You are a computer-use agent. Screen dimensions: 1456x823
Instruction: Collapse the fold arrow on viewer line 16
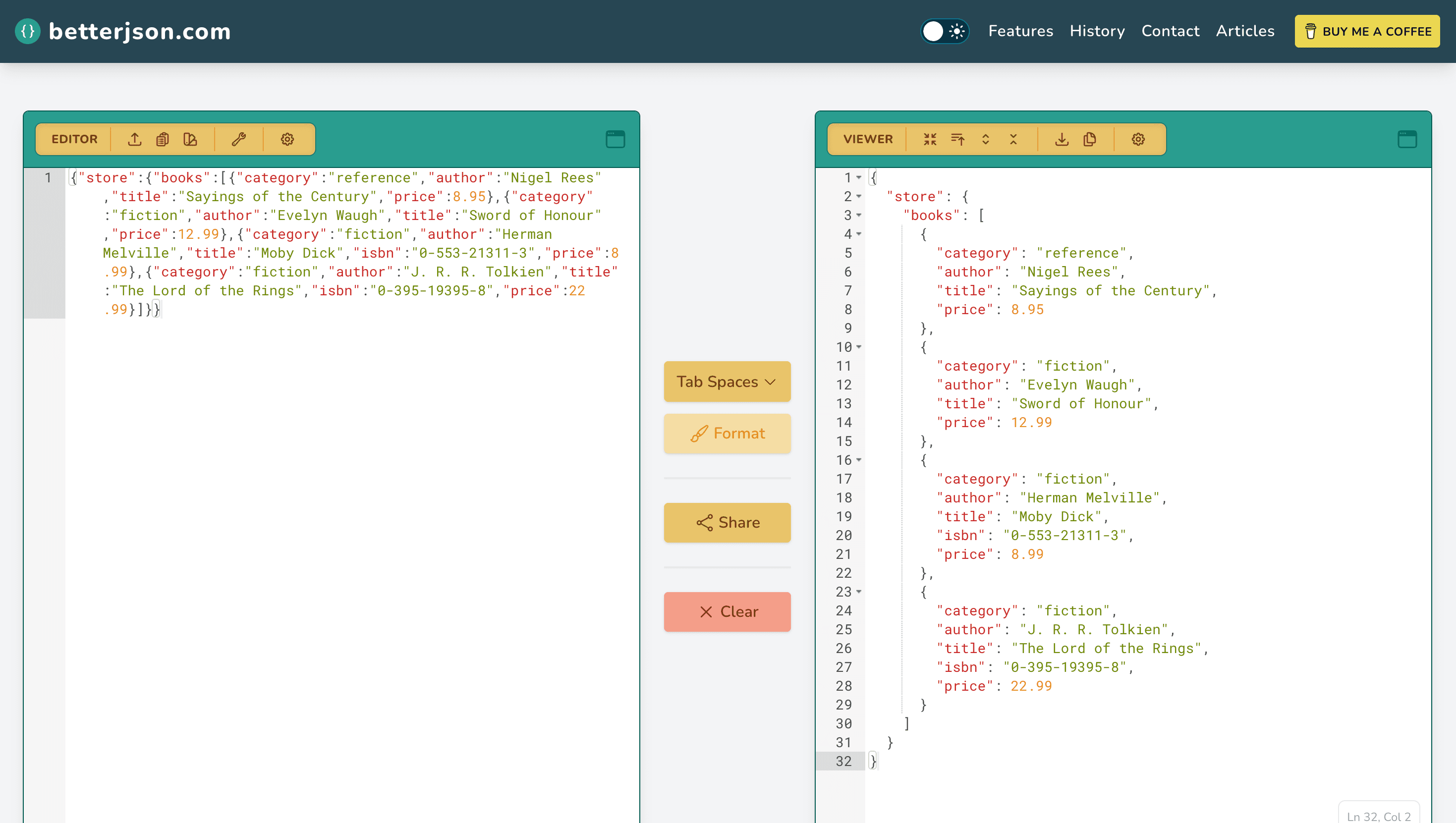point(858,460)
